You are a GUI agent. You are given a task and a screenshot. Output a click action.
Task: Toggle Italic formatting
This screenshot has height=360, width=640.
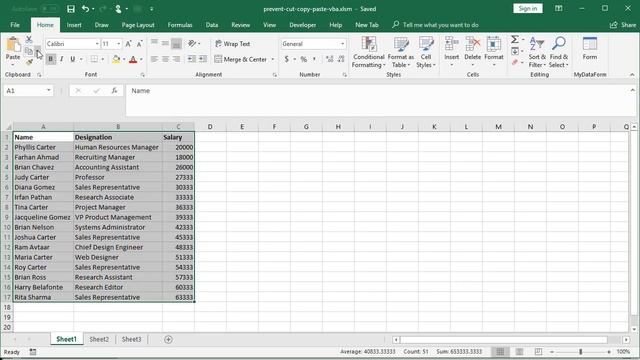[x=62, y=60]
